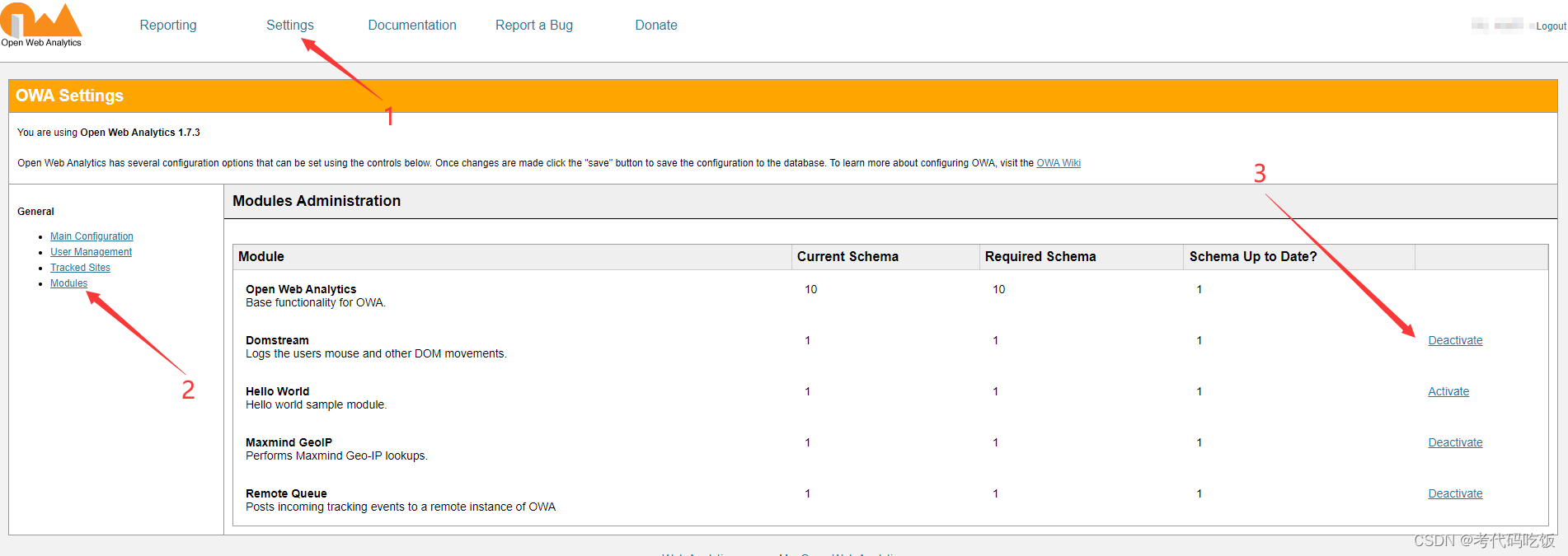Go to the Documentation page

412,25
